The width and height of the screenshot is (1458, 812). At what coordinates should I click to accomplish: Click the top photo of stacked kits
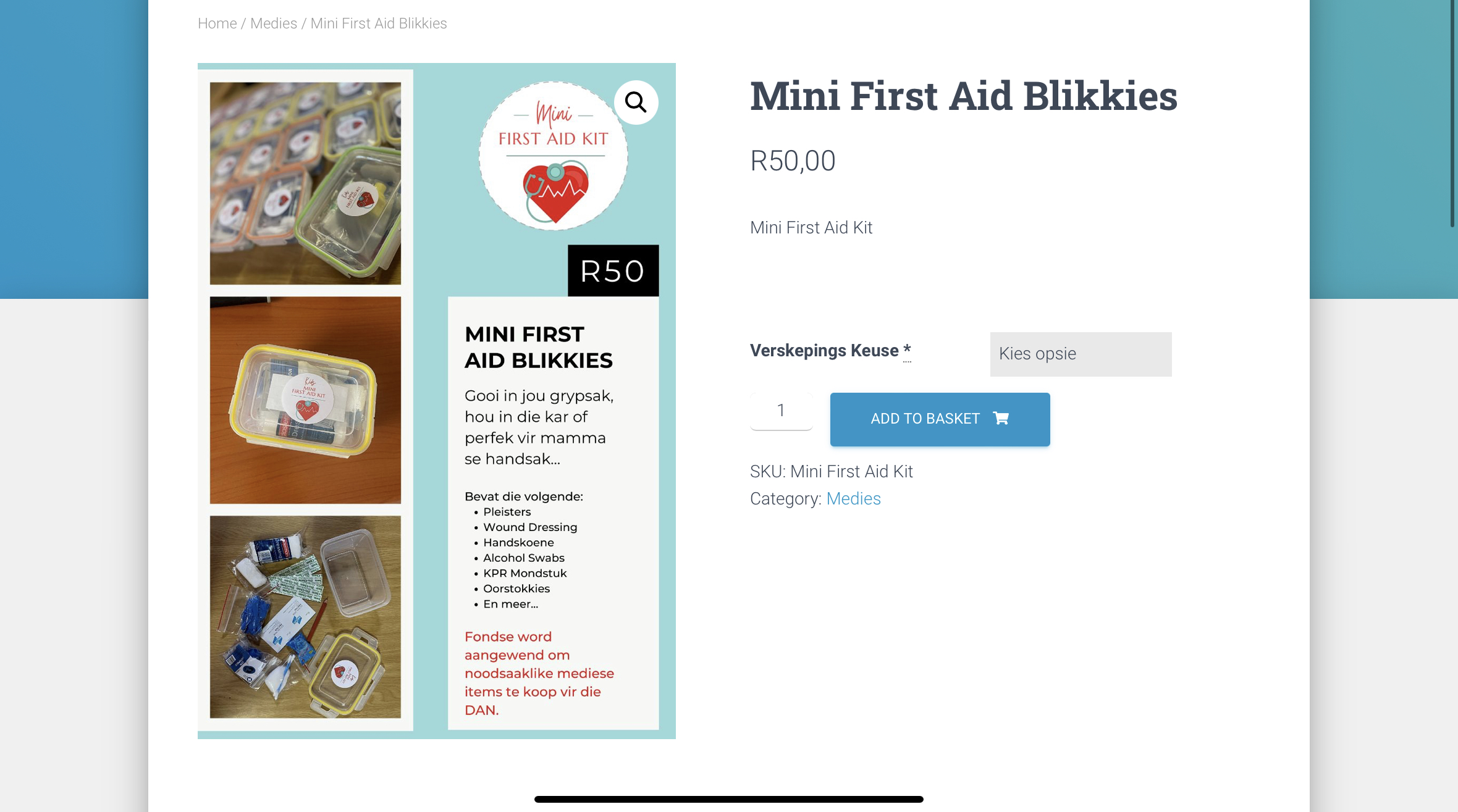point(305,183)
